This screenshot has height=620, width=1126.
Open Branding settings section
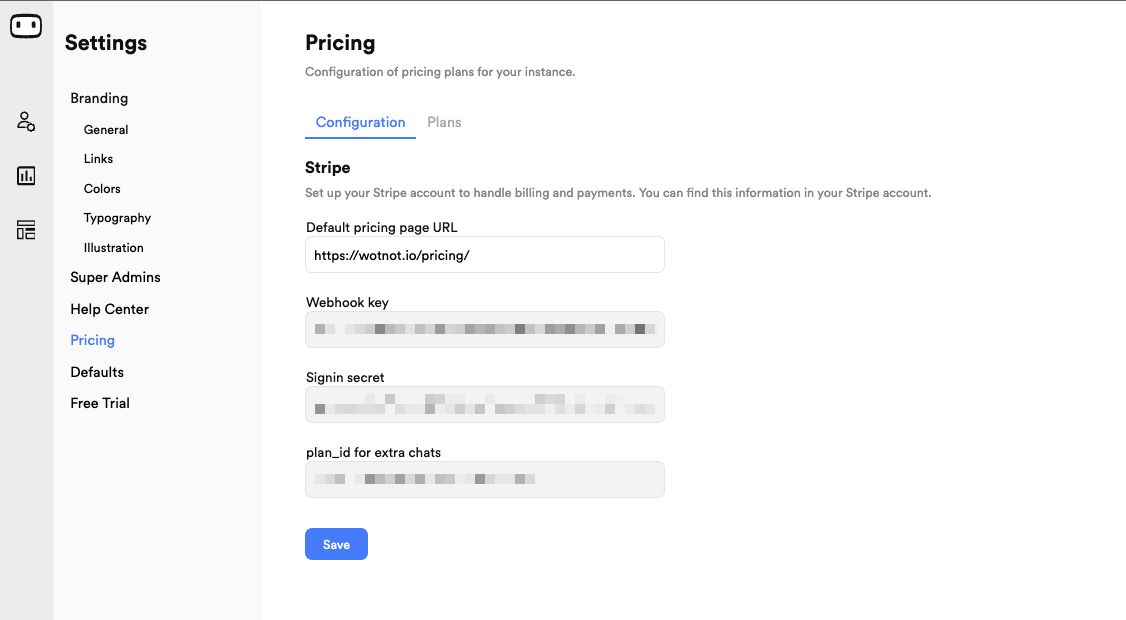tap(99, 98)
